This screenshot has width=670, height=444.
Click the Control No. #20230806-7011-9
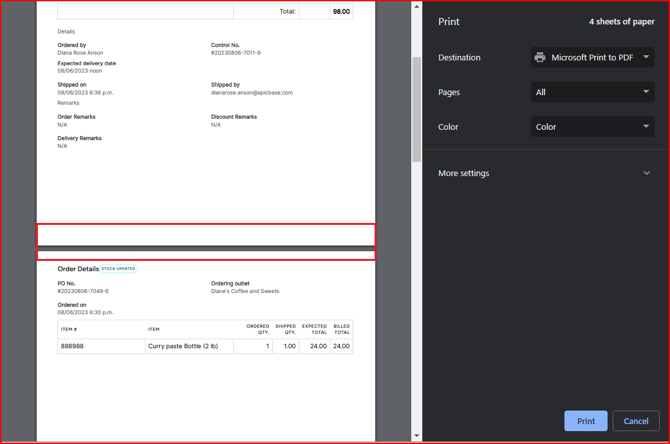pos(235,53)
